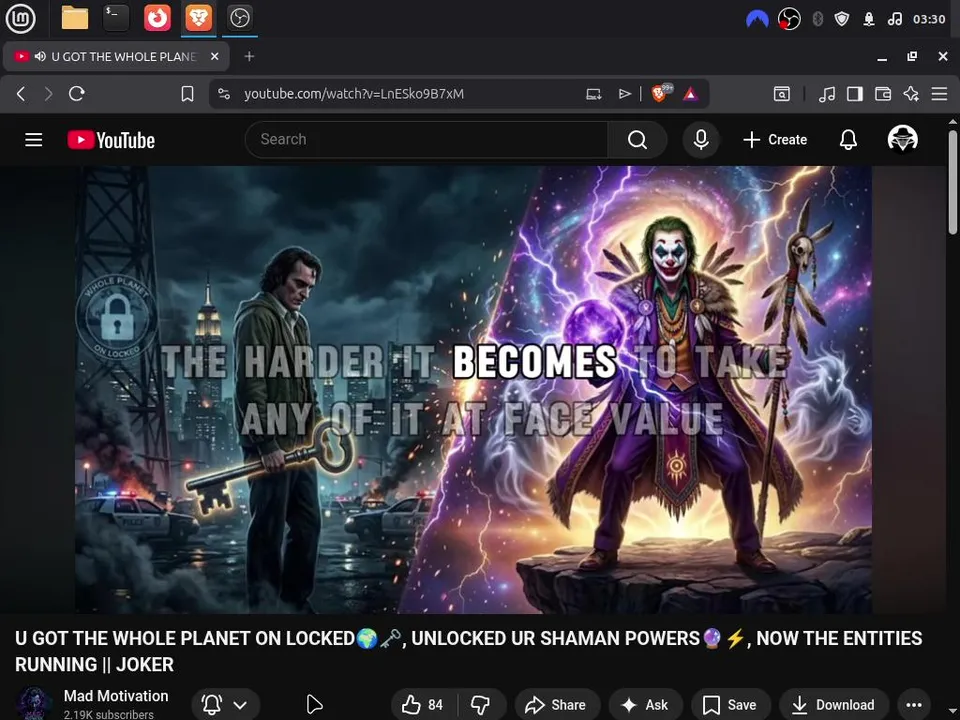The width and height of the screenshot is (960, 720).
Task: Open the Brave playlist music icon
Action: pos(827,94)
